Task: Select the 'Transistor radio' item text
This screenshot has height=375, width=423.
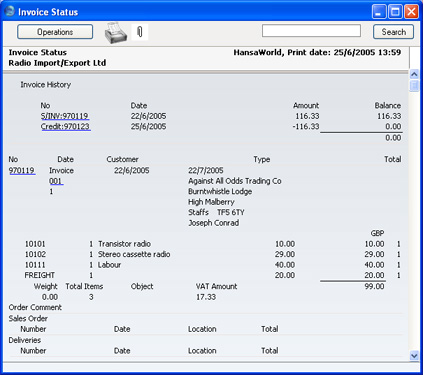Action: (x=124, y=244)
